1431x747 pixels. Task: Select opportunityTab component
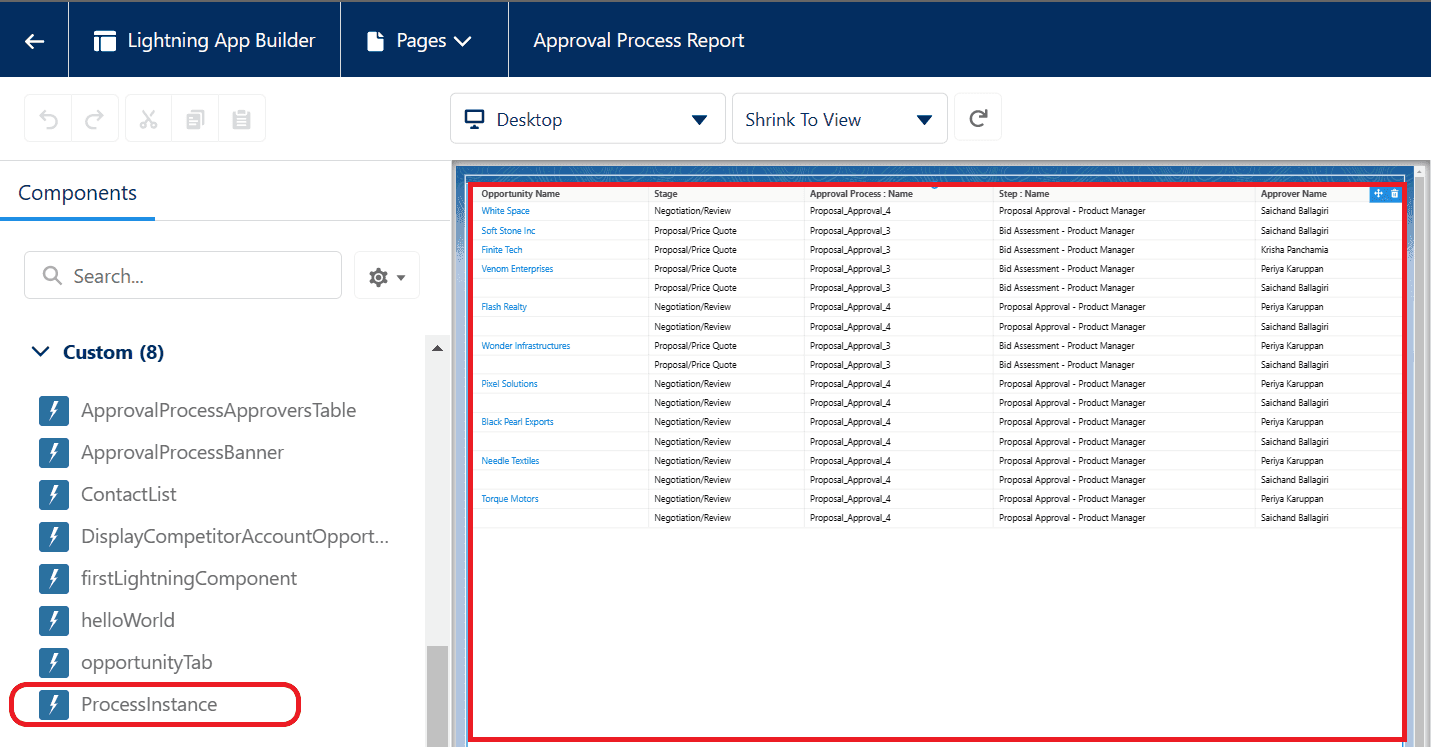147,663
